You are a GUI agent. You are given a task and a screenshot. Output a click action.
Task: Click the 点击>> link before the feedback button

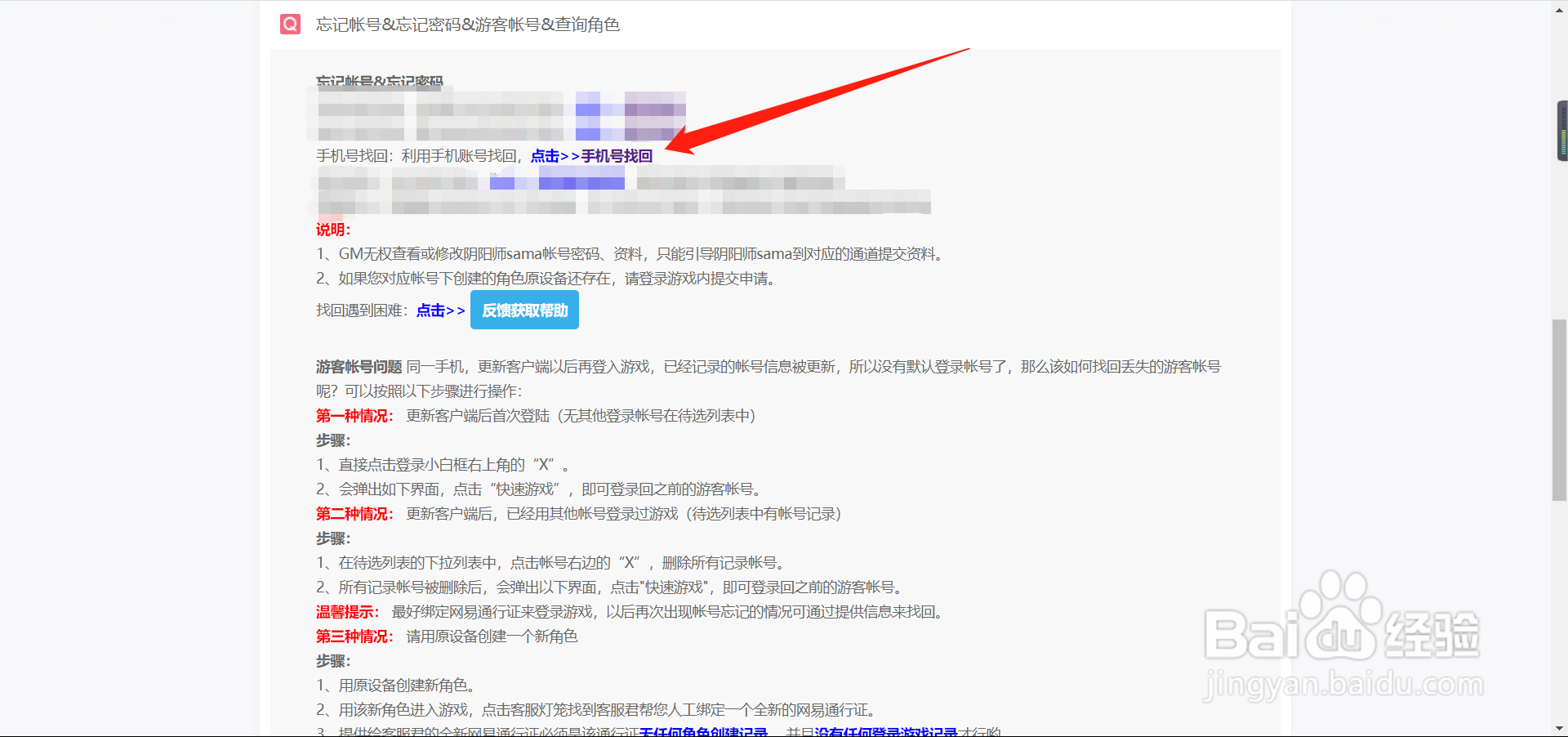pyautogui.click(x=439, y=310)
